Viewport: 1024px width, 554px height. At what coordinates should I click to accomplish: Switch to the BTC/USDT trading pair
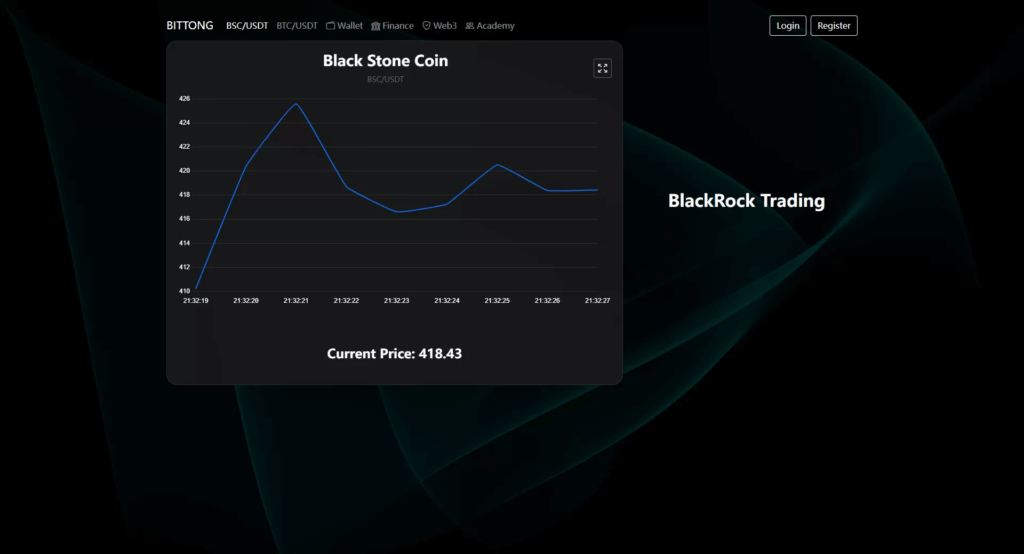point(297,26)
